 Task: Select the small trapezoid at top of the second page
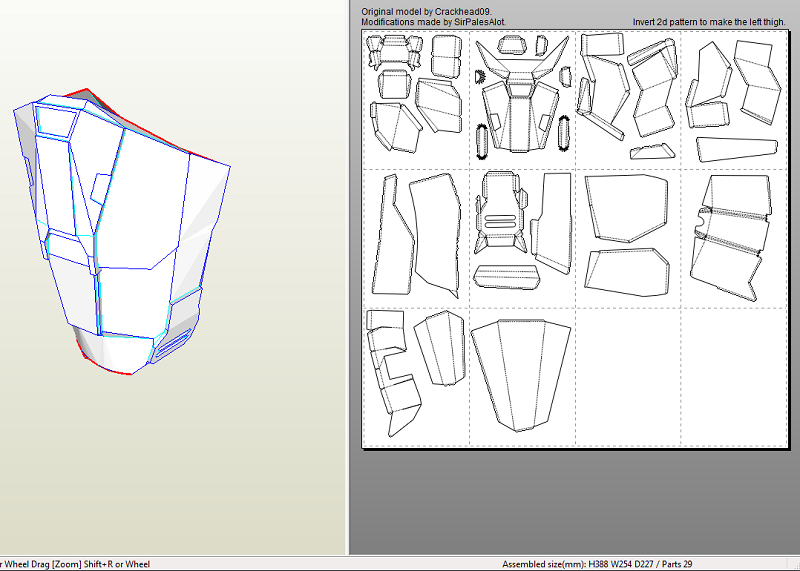pos(513,45)
